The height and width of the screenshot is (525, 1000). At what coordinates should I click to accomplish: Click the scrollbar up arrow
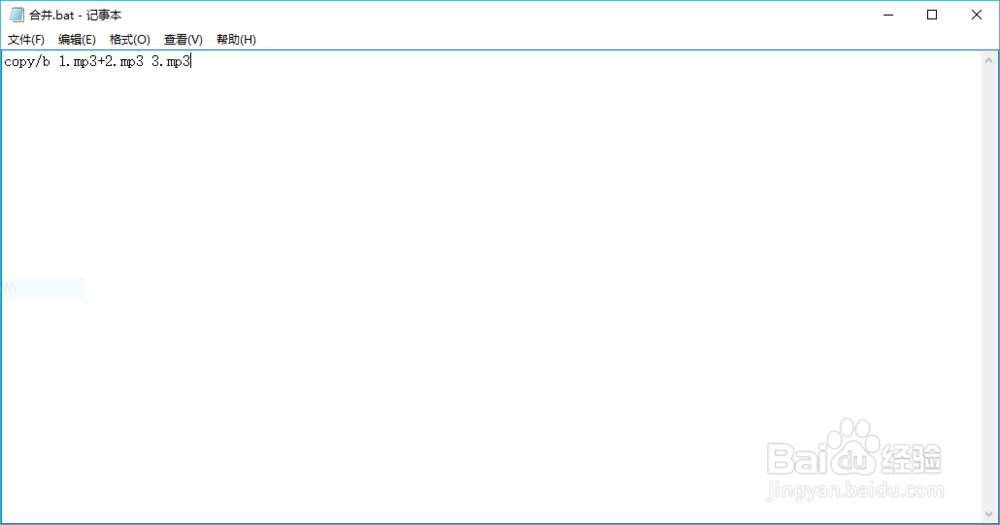[x=989, y=61]
